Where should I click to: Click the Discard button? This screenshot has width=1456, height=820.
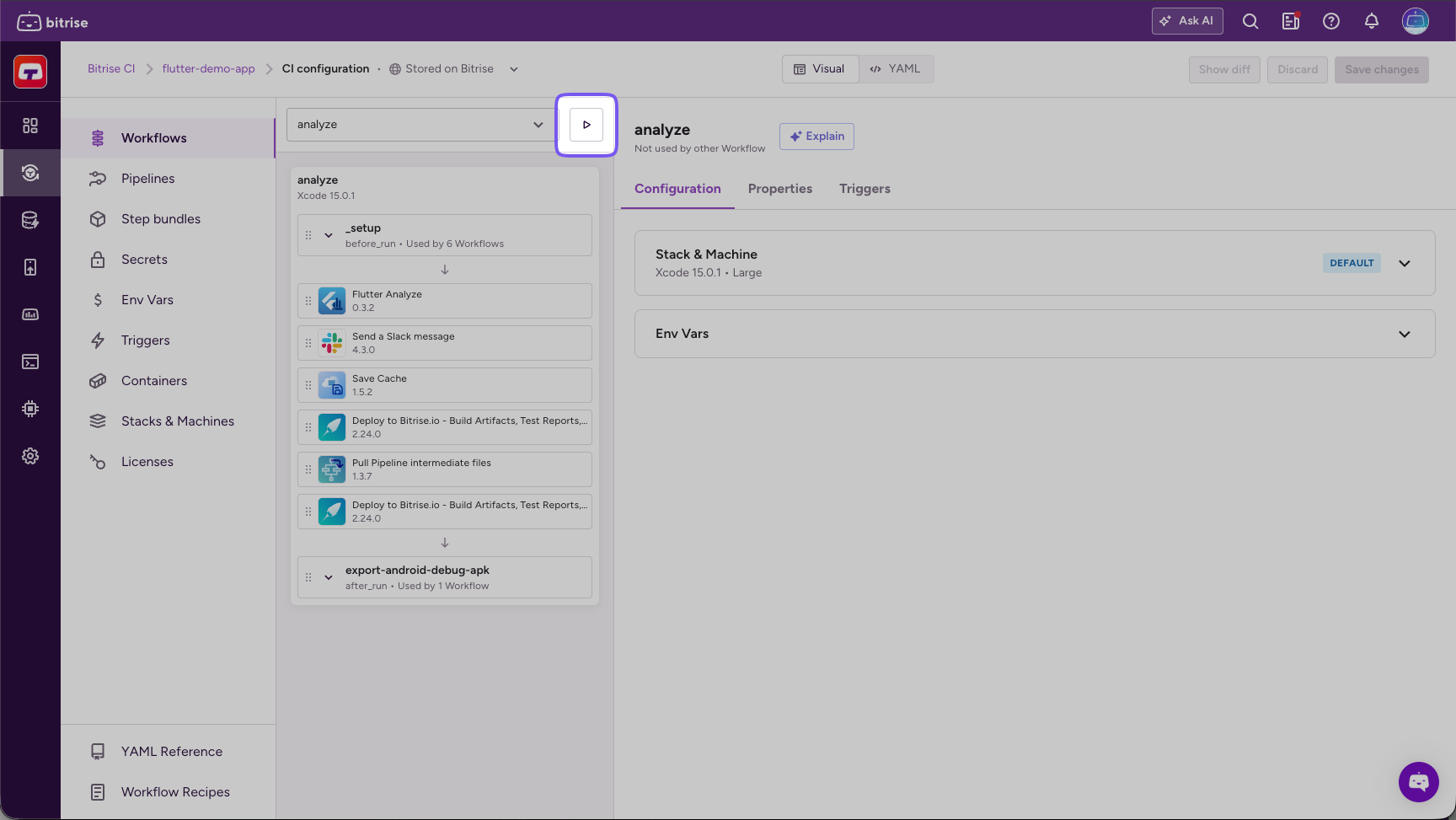click(x=1298, y=70)
